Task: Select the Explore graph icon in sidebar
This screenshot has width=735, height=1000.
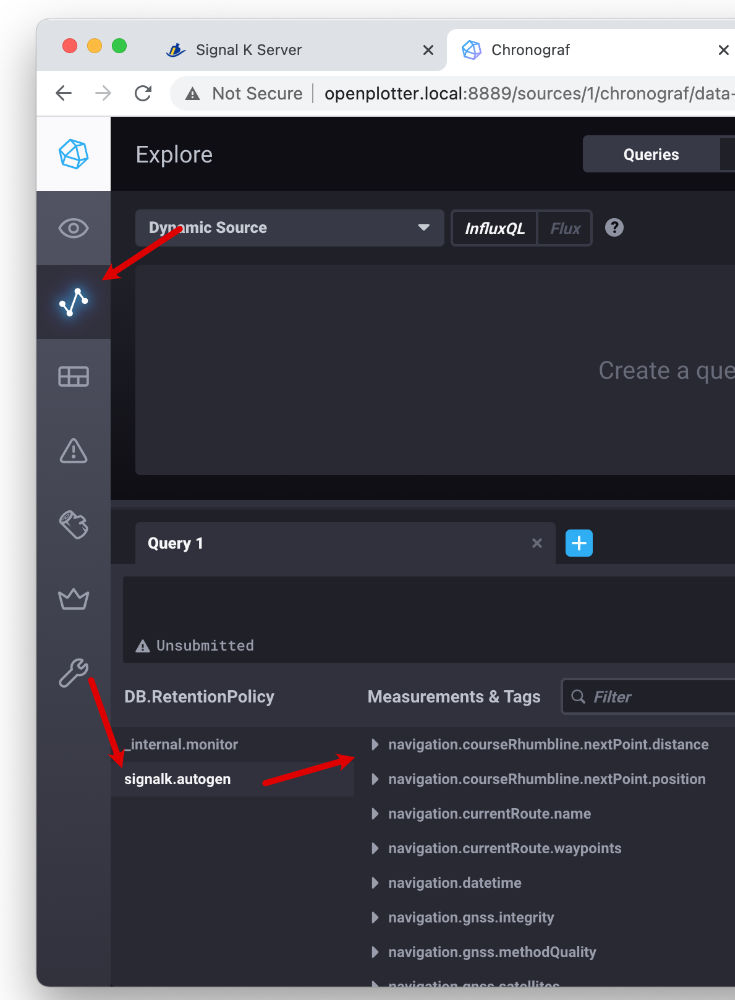Action: (73, 302)
